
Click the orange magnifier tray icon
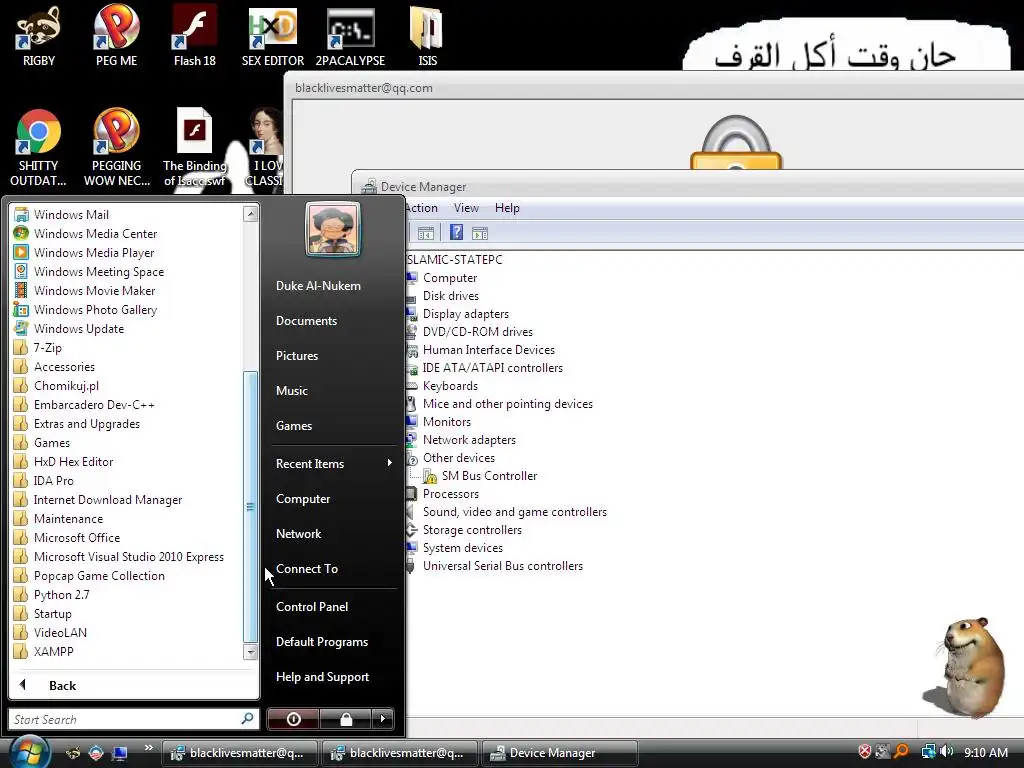[x=901, y=752]
